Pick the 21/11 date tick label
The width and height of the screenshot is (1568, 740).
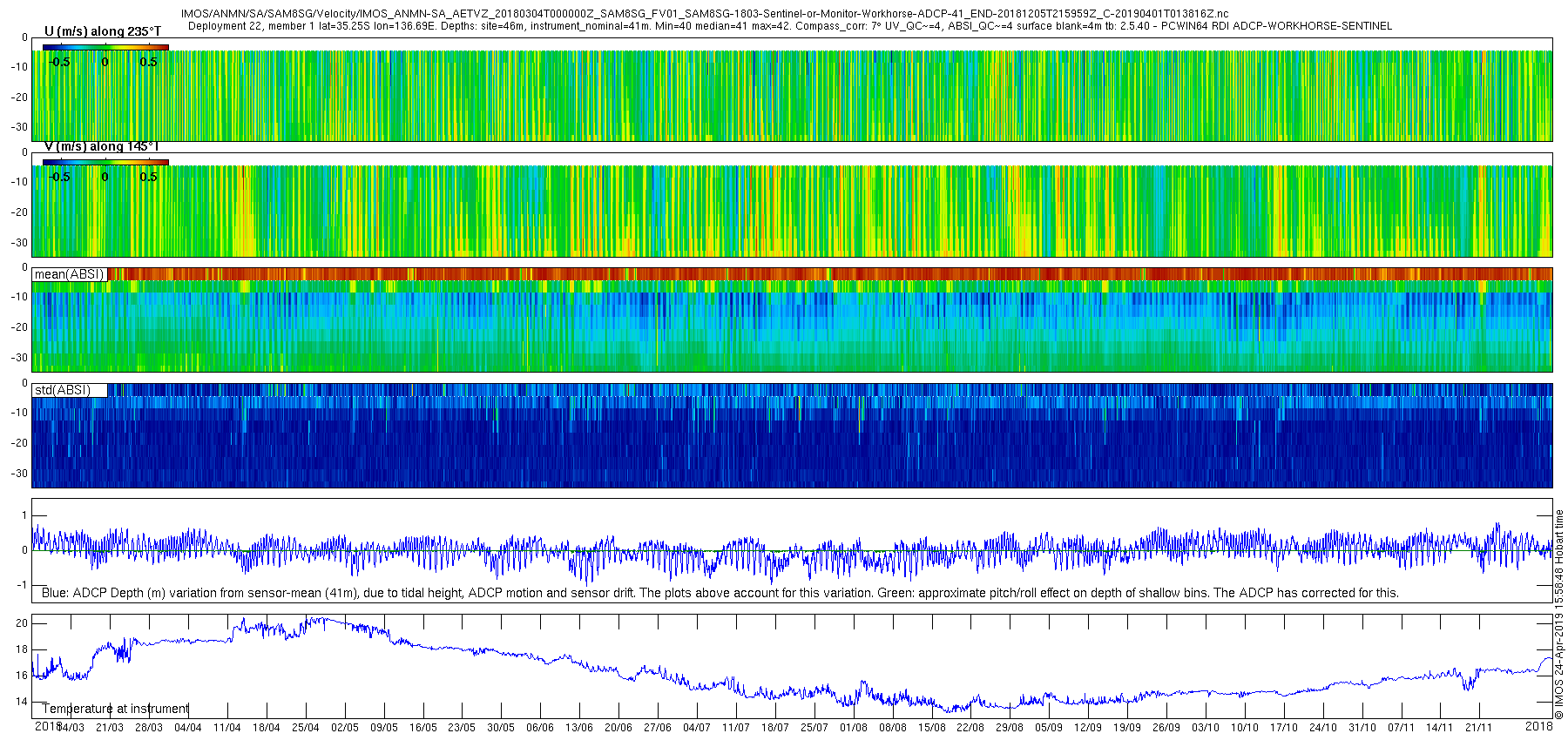pyautogui.click(x=1478, y=728)
